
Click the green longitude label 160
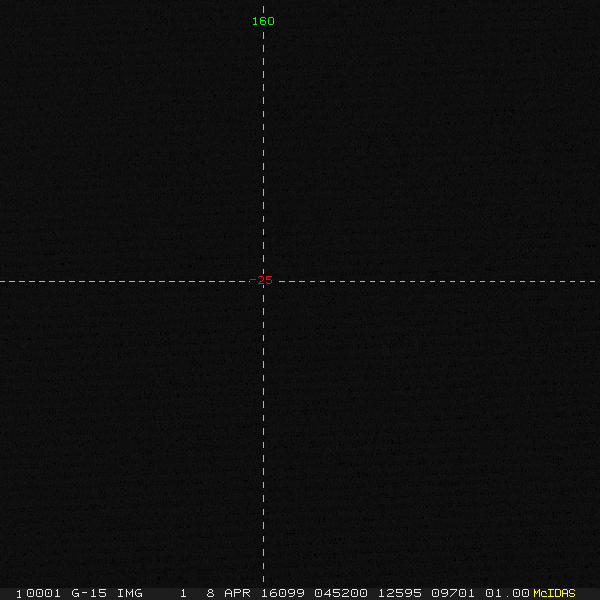click(x=263, y=21)
